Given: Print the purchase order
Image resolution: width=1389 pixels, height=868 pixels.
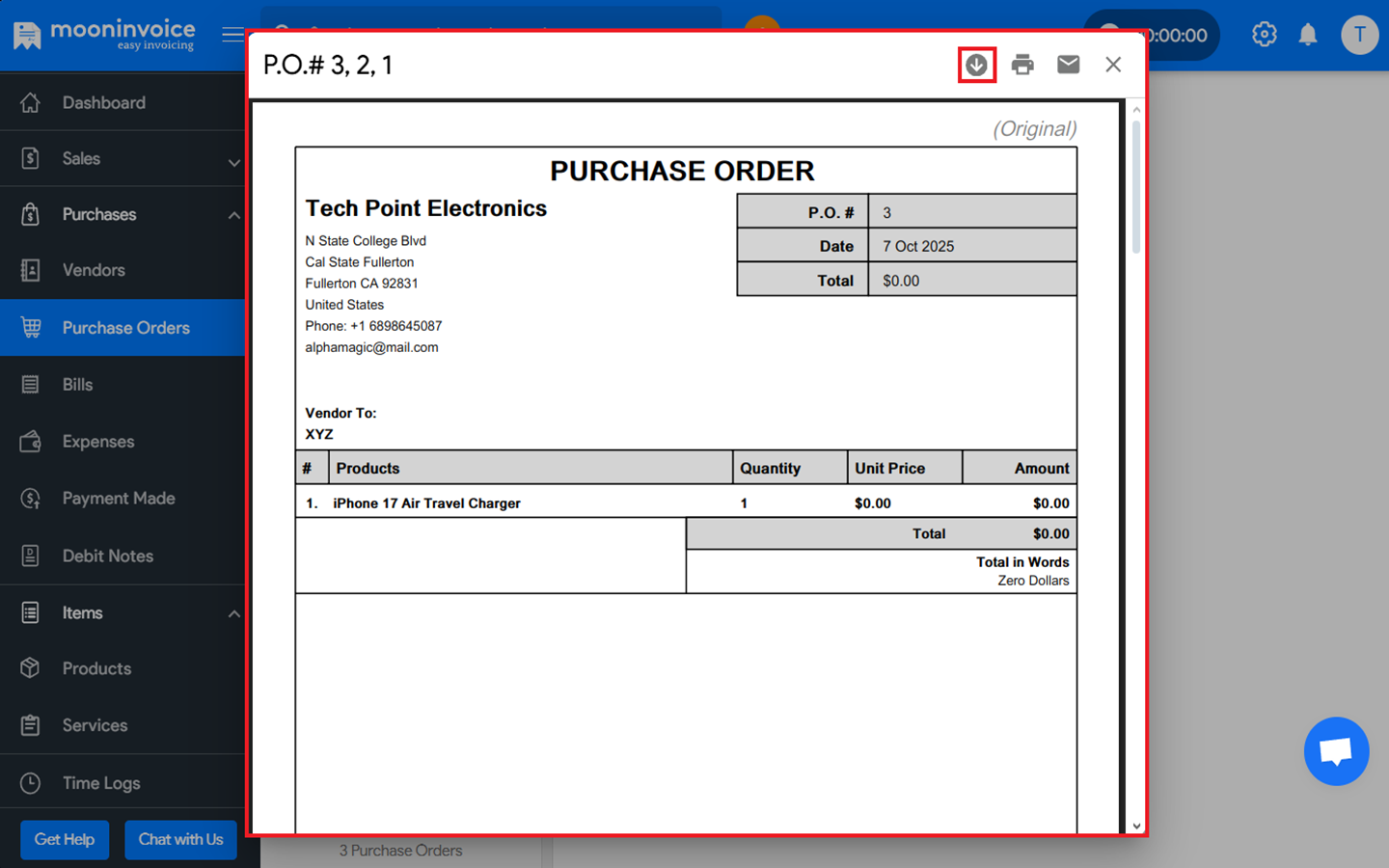Looking at the screenshot, I should tap(1022, 65).
